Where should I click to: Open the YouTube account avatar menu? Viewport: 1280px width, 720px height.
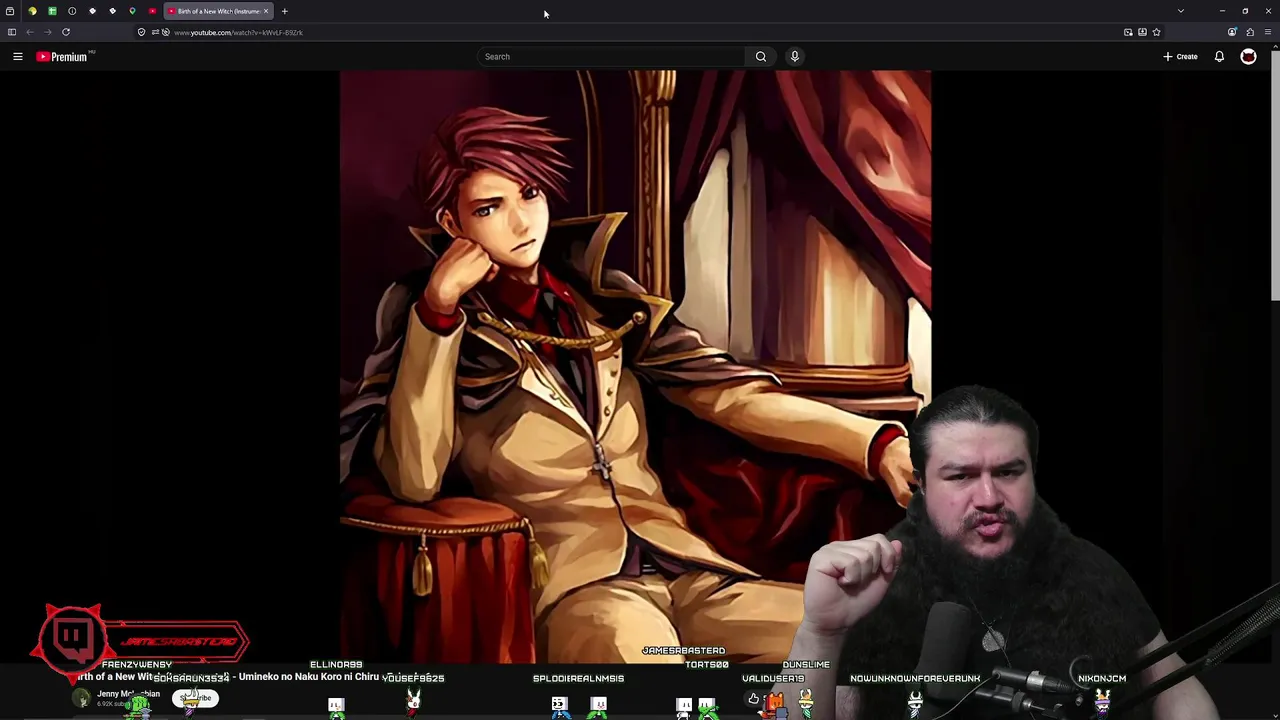1248,57
